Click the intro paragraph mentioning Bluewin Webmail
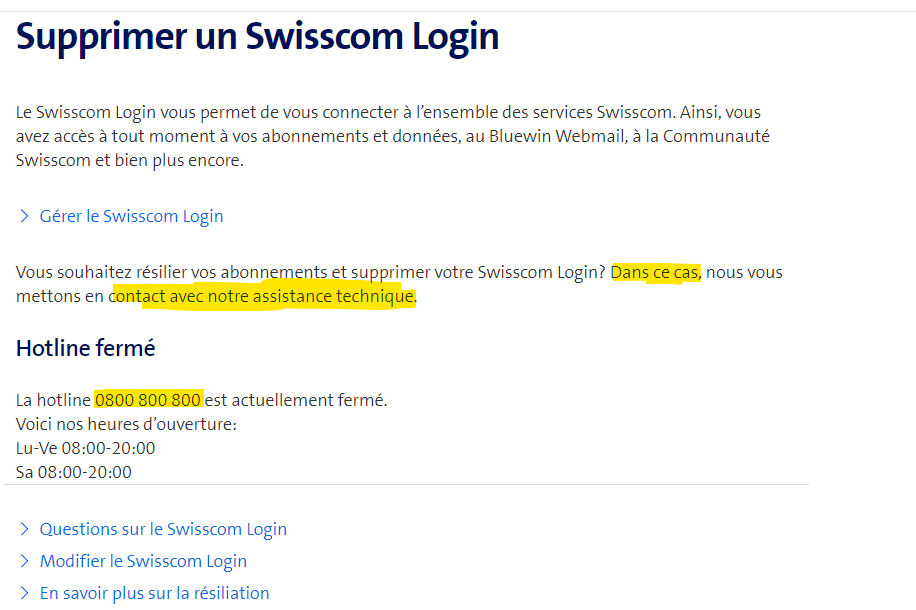 pos(390,136)
